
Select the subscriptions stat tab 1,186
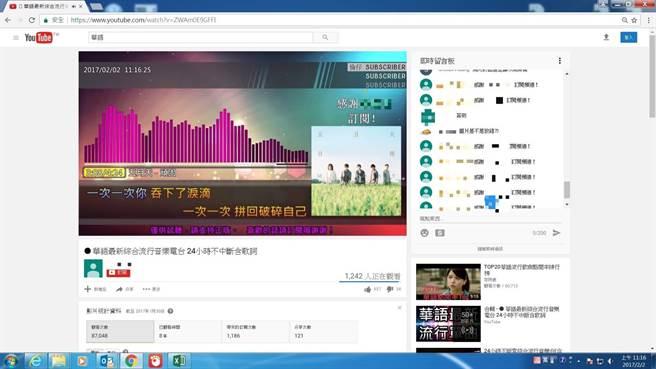click(x=256, y=331)
